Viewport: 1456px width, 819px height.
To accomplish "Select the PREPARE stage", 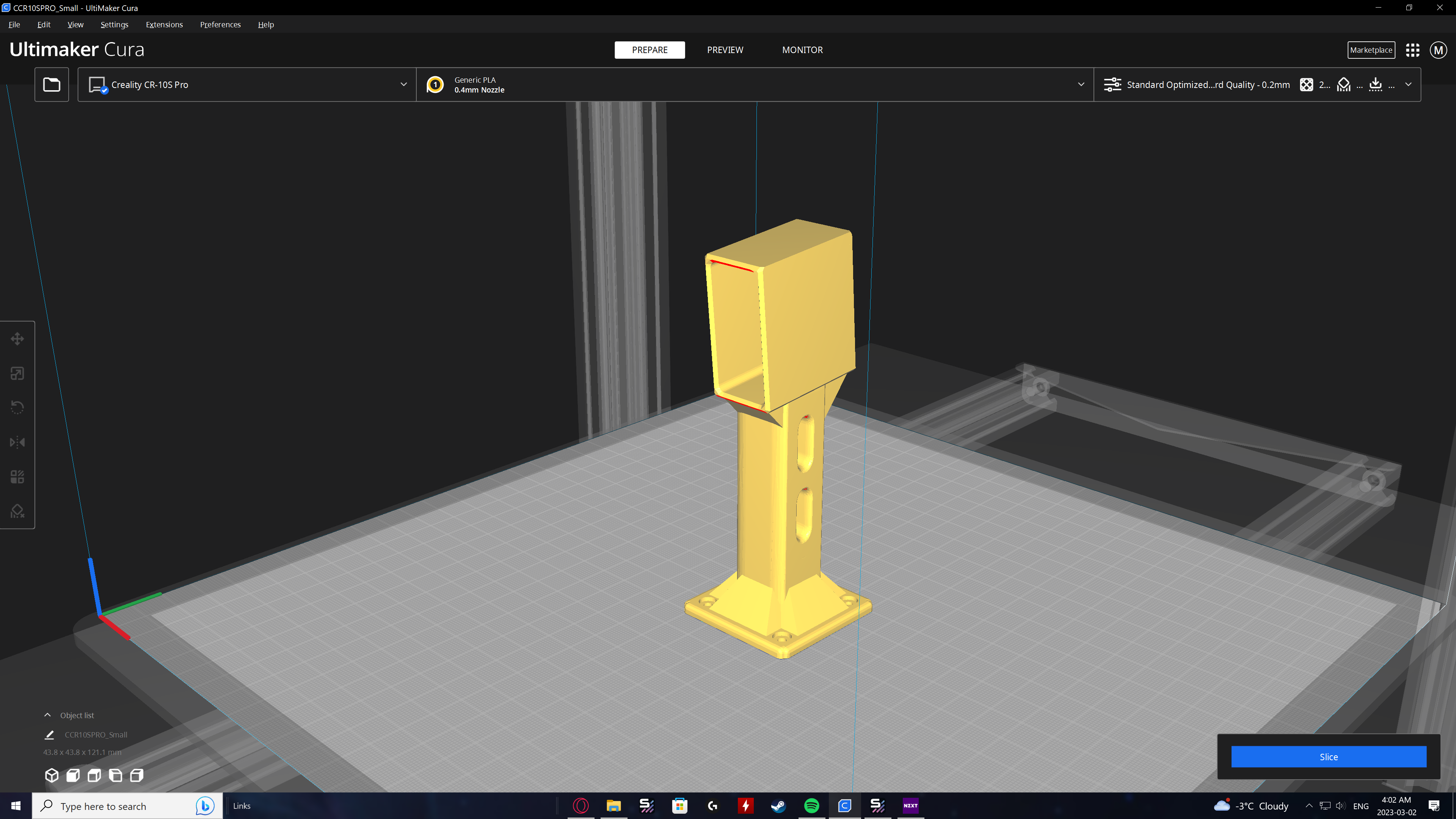I will point(650,50).
